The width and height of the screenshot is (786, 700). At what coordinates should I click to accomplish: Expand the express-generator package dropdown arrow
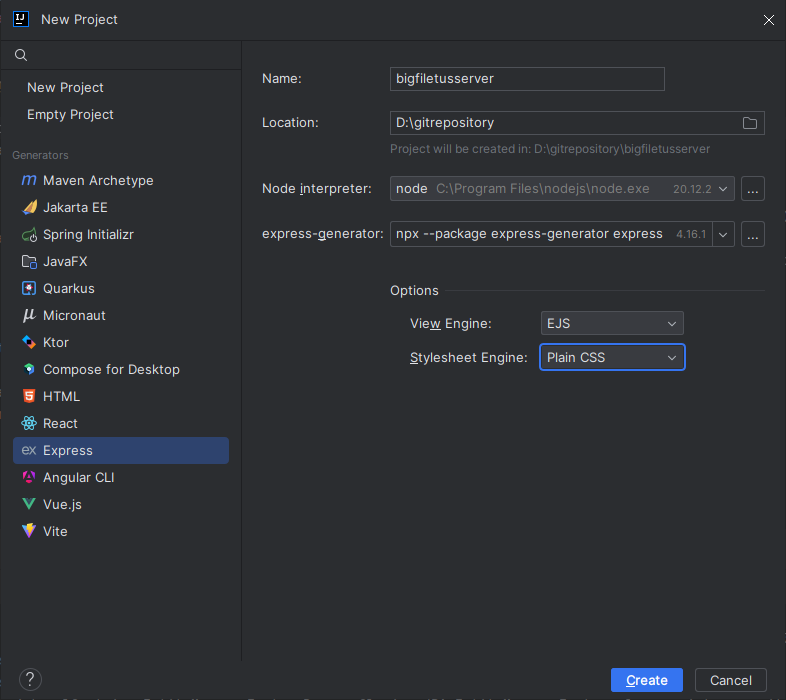(723, 234)
